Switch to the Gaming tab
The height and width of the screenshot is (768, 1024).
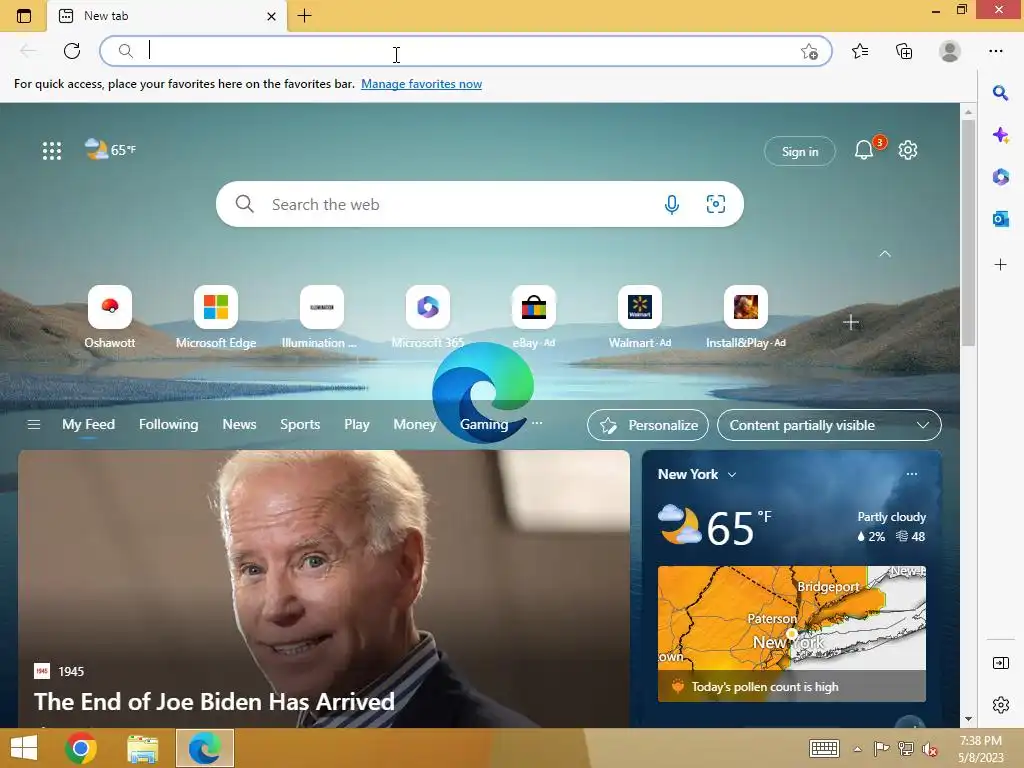coord(484,424)
